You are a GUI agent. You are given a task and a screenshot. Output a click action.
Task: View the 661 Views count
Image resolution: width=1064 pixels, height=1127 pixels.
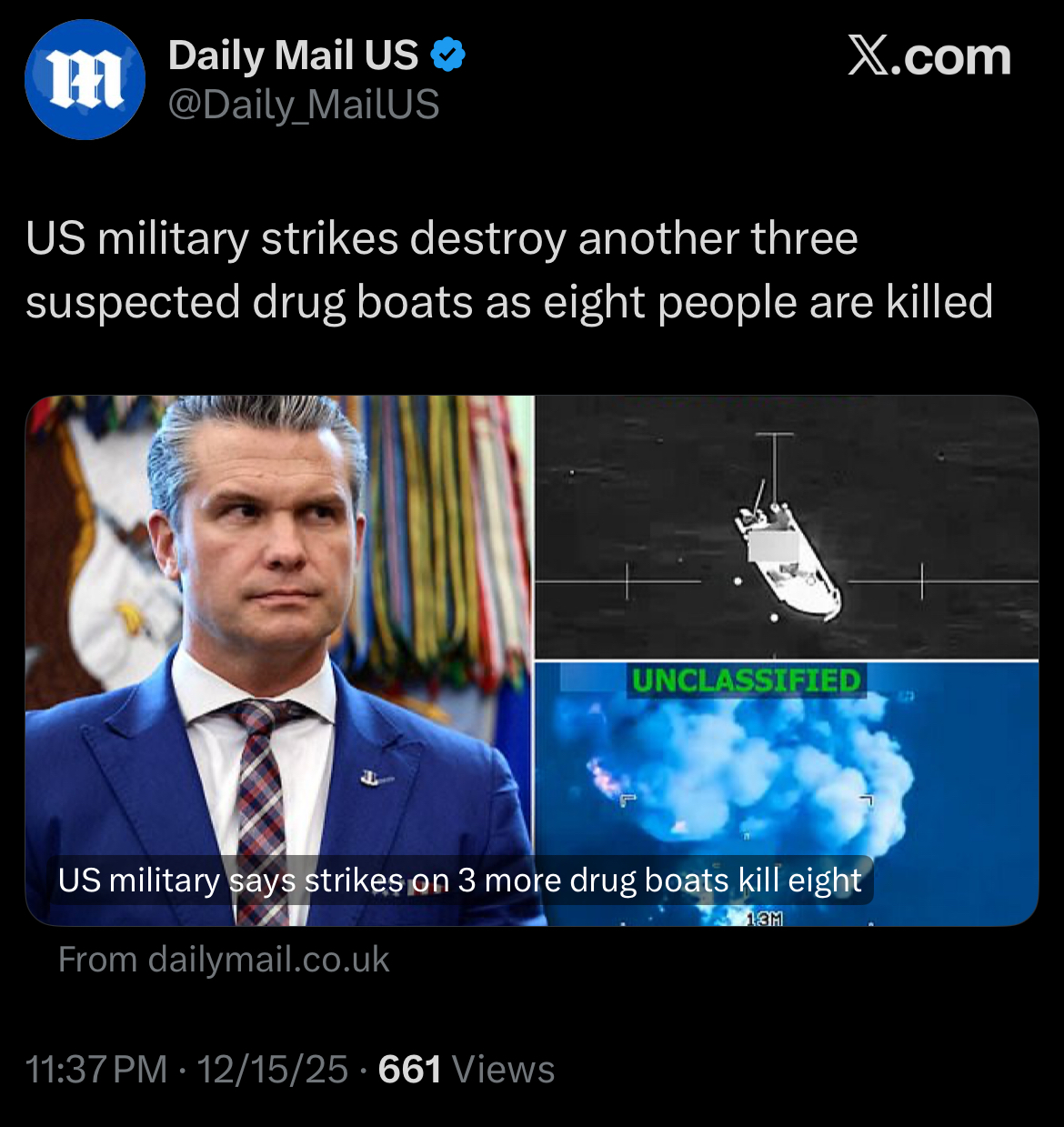(467, 1070)
